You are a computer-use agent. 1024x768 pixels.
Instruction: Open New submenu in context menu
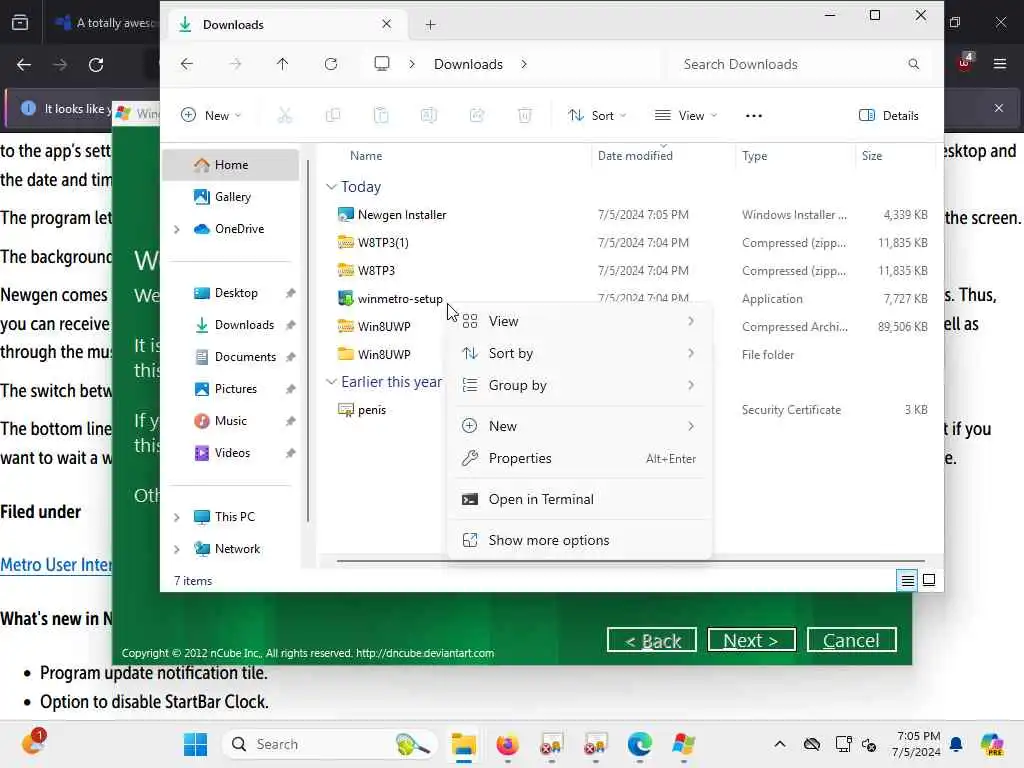click(x=579, y=426)
